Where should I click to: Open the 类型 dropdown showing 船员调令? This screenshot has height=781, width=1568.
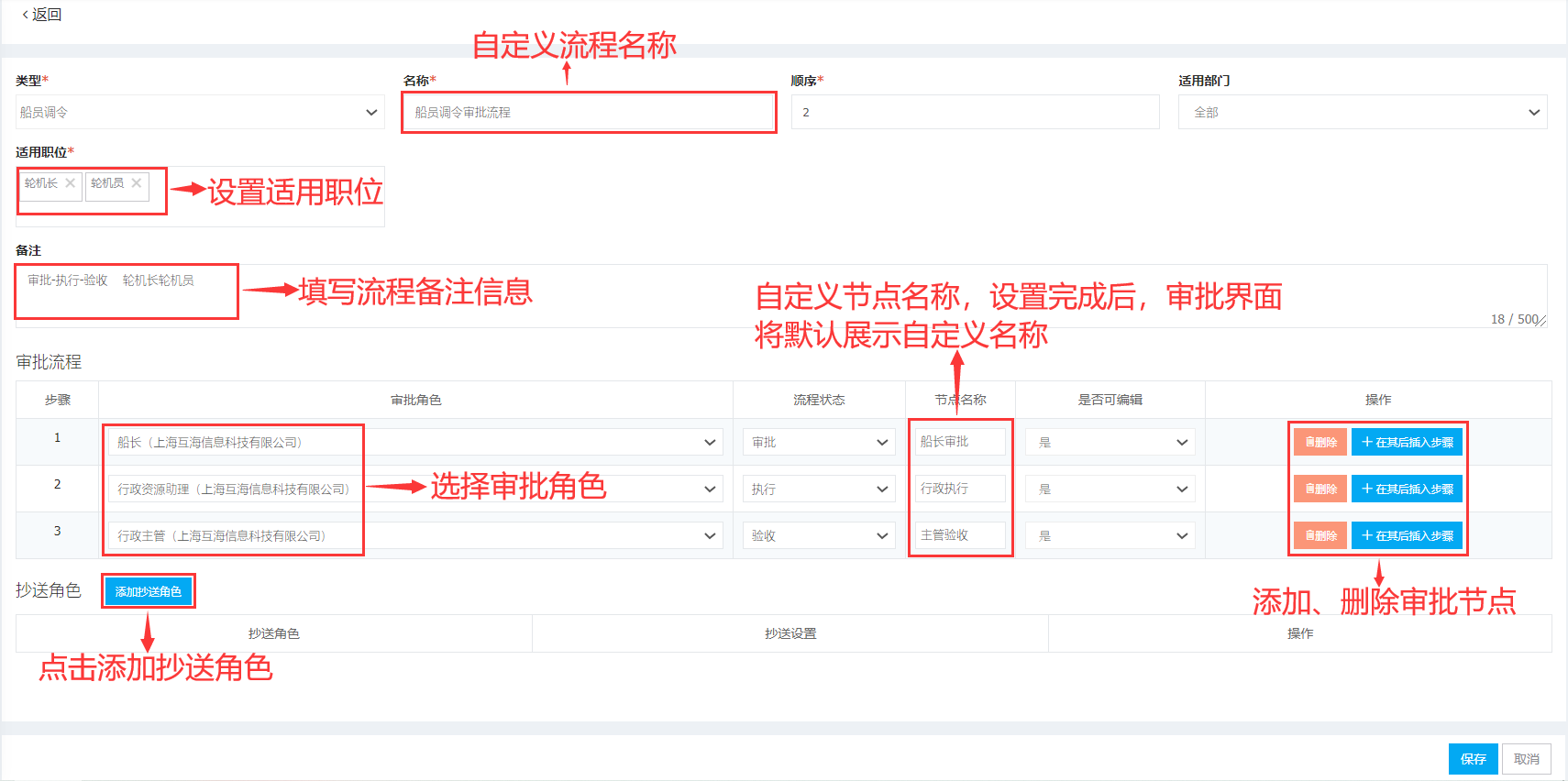[200, 112]
